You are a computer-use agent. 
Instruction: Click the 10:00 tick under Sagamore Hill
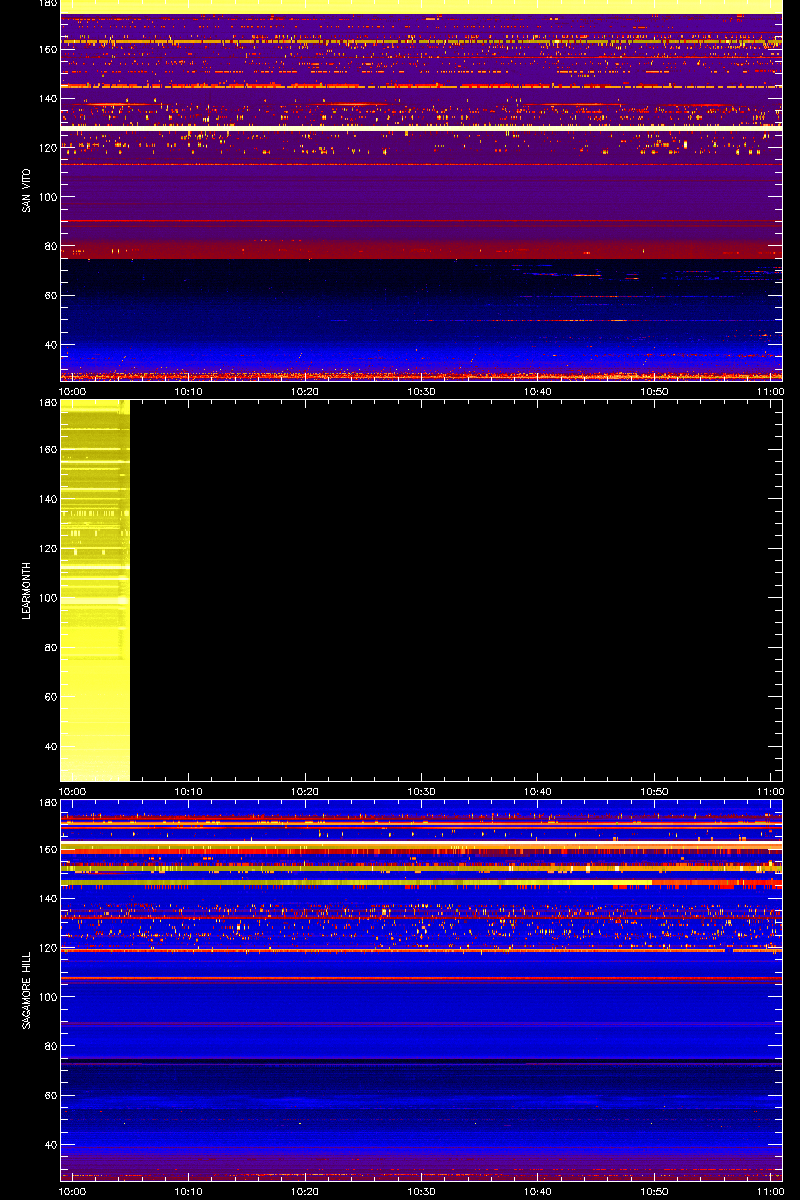click(x=73, y=1191)
